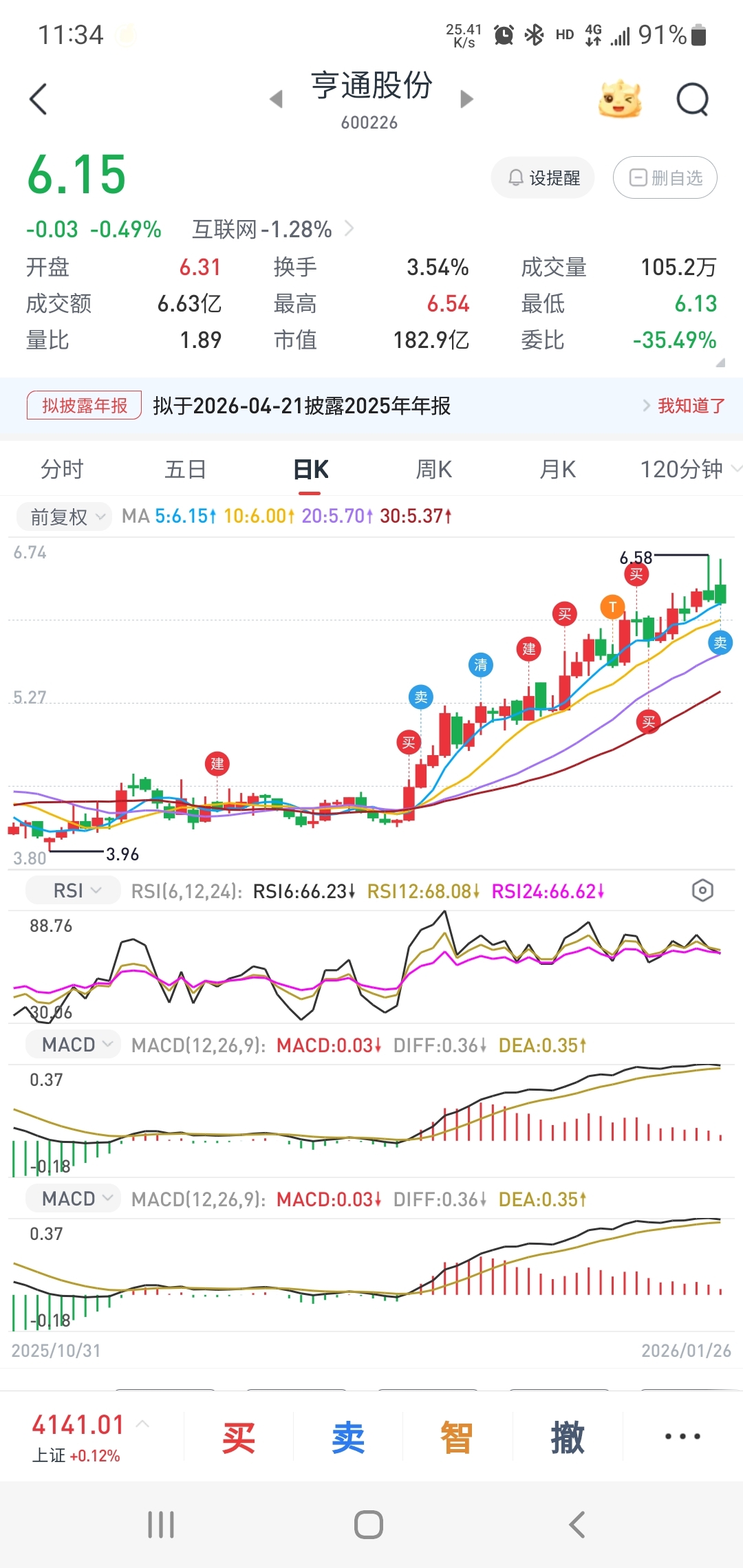The height and width of the screenshot is (1568, 743).
Task: Open RSI indicator settings hexagon icon
Action: tap(702, 891)
